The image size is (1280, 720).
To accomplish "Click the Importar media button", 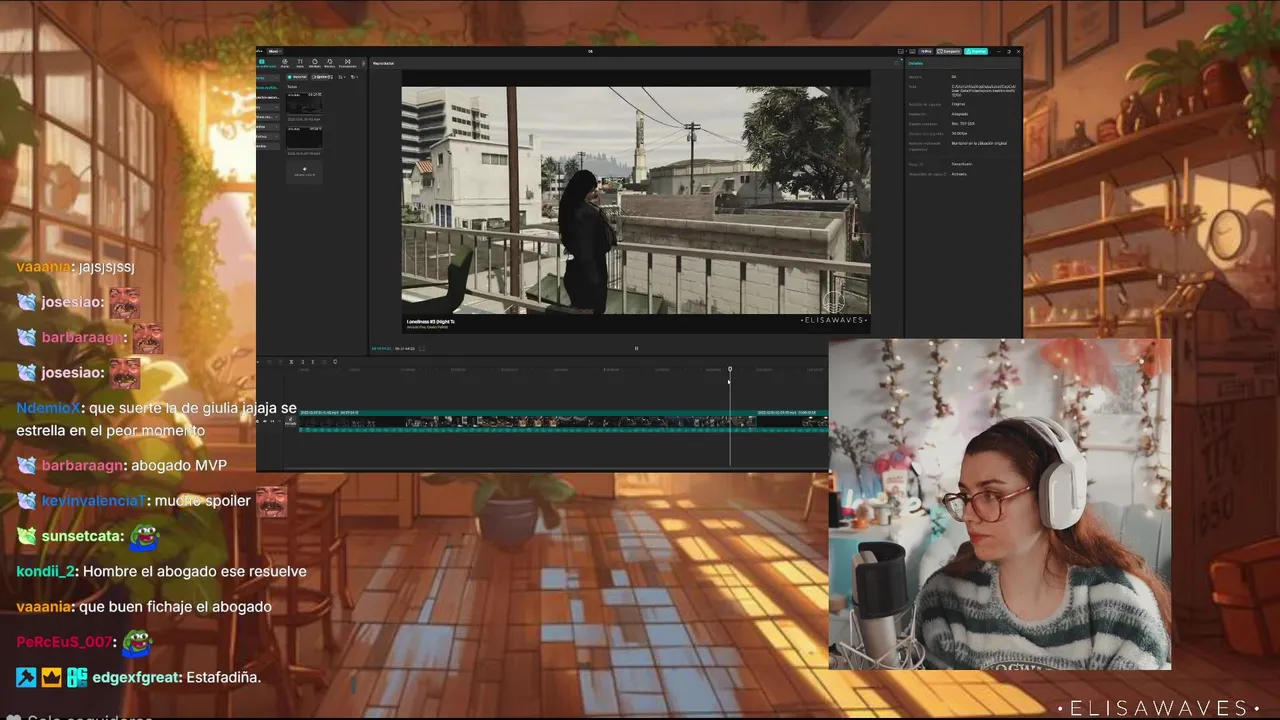I will point(297,77).
